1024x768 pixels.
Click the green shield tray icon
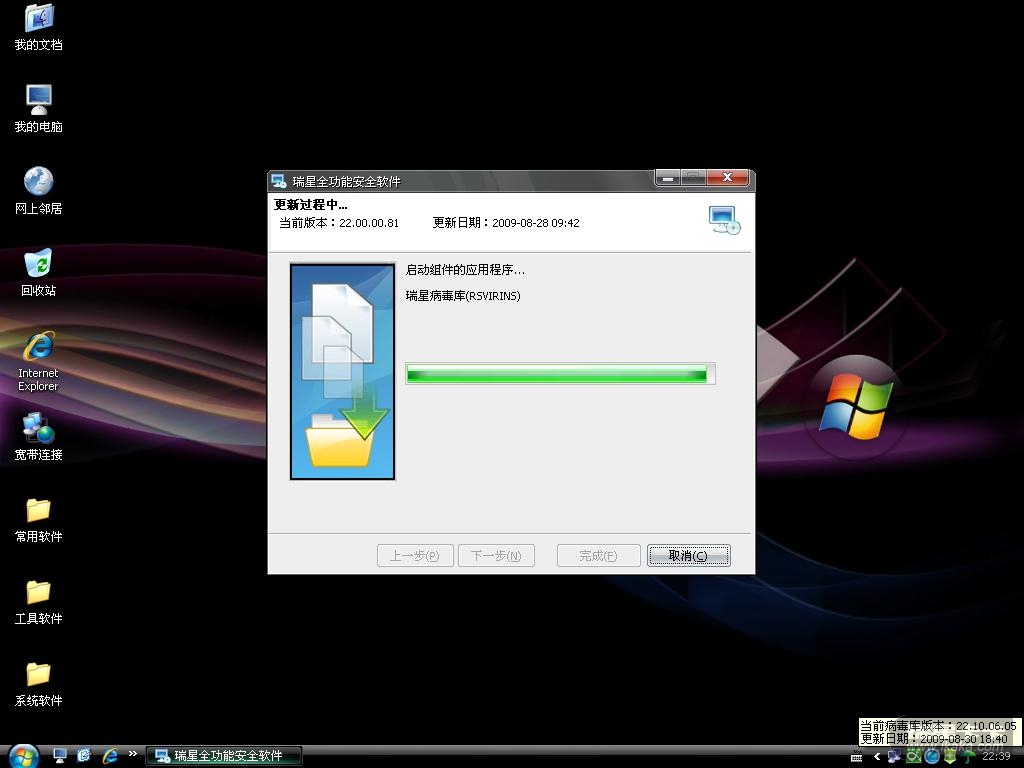(x=949, y=756)
